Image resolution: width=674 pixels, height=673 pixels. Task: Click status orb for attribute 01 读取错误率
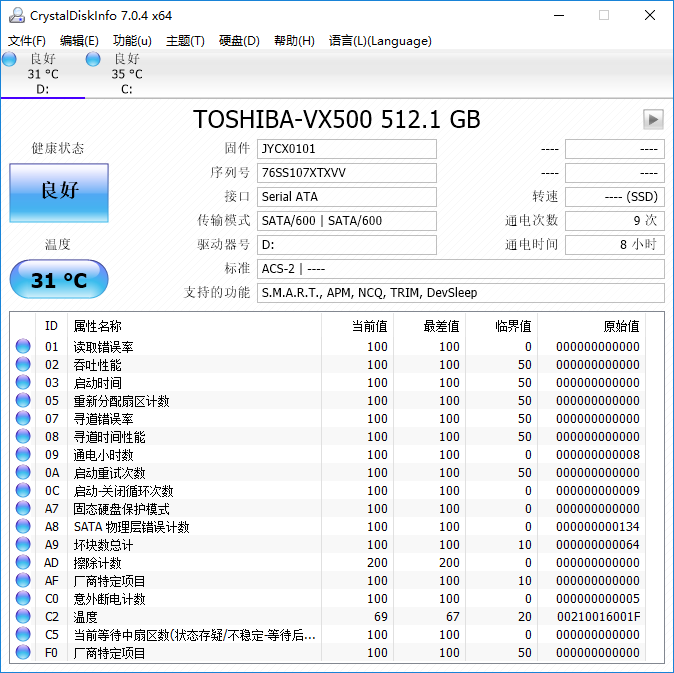click(23, 347)
